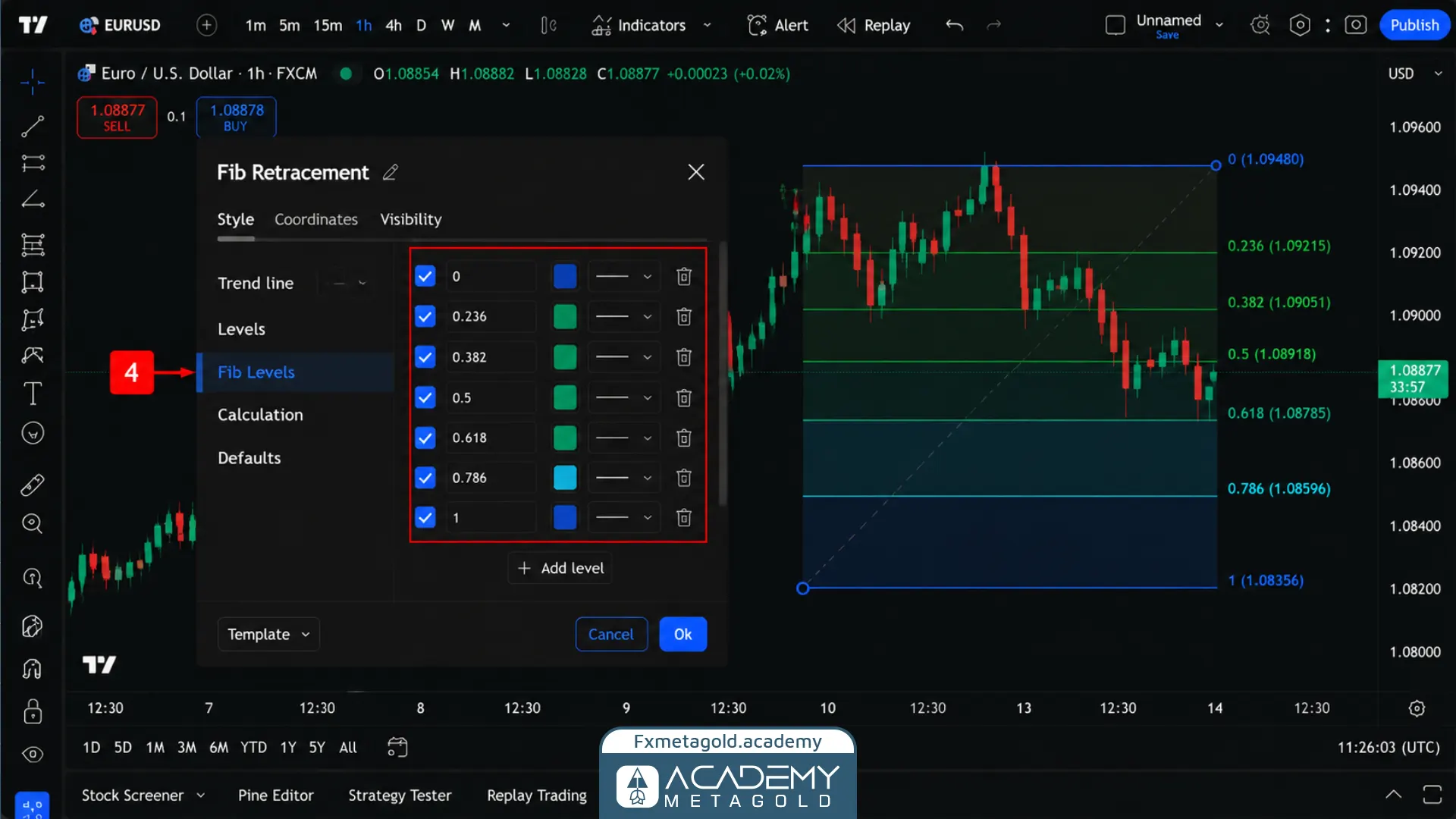Expand the Indicators favorites dropdown arrow
This screenshot has height=819, width=1456.
click(x=708, y=25)
